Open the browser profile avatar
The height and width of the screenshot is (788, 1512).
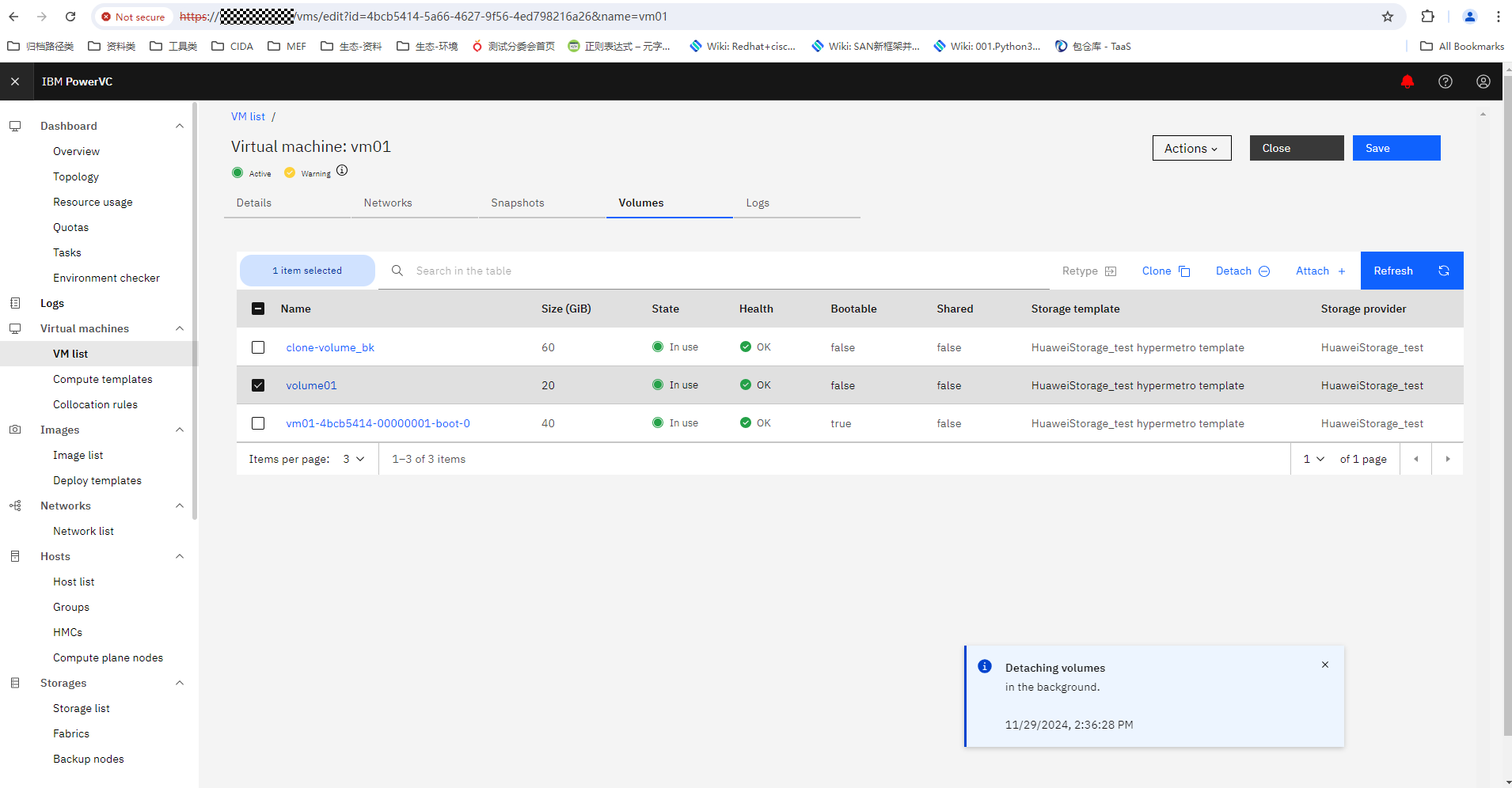(1470, 17)
